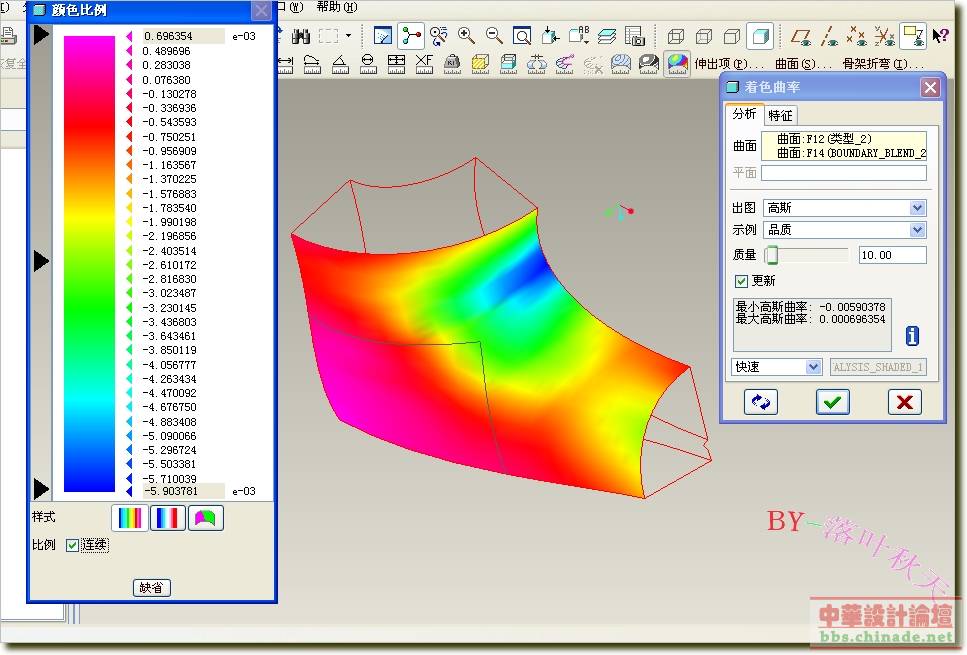The width and height of the screenshot is (967, 655).
Task: Toggle annotation element display
Action: tap(912, 36)
